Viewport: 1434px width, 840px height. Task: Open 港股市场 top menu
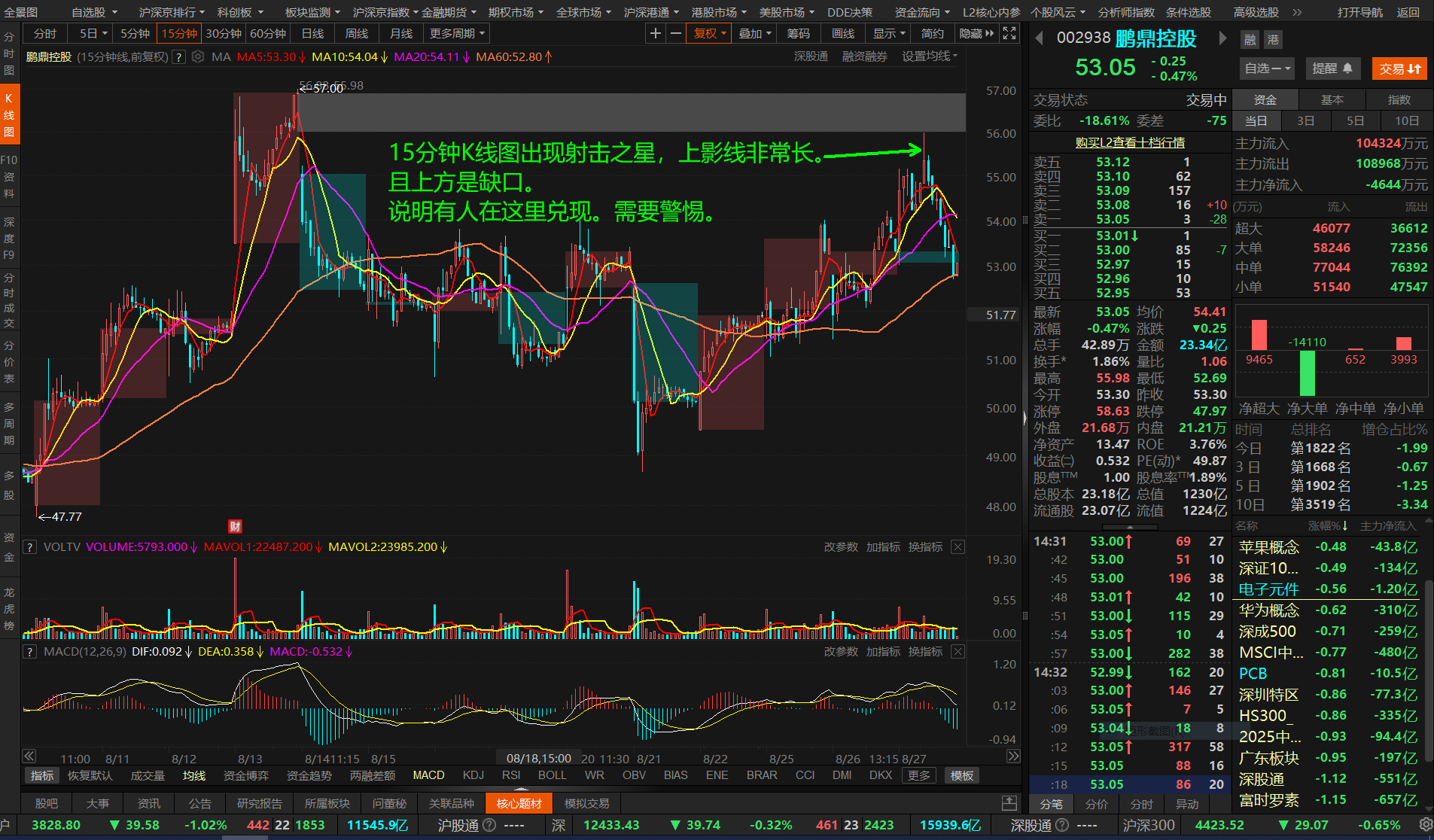(719, 12)
